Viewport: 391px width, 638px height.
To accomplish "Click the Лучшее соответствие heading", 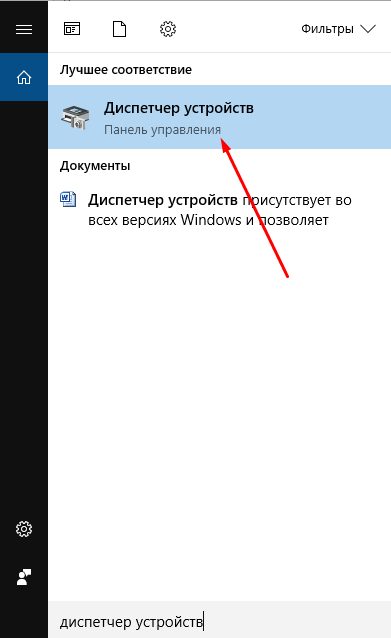I will (x=126, y=70).
